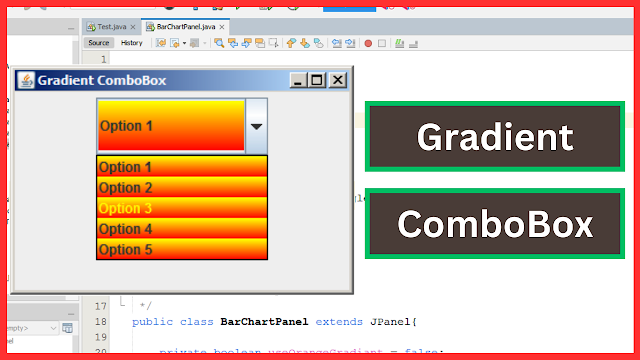Image resolution: width=640 pixels, height=360 pixels.
Task: Close the Test.java tab
Action: click(133, 27)
